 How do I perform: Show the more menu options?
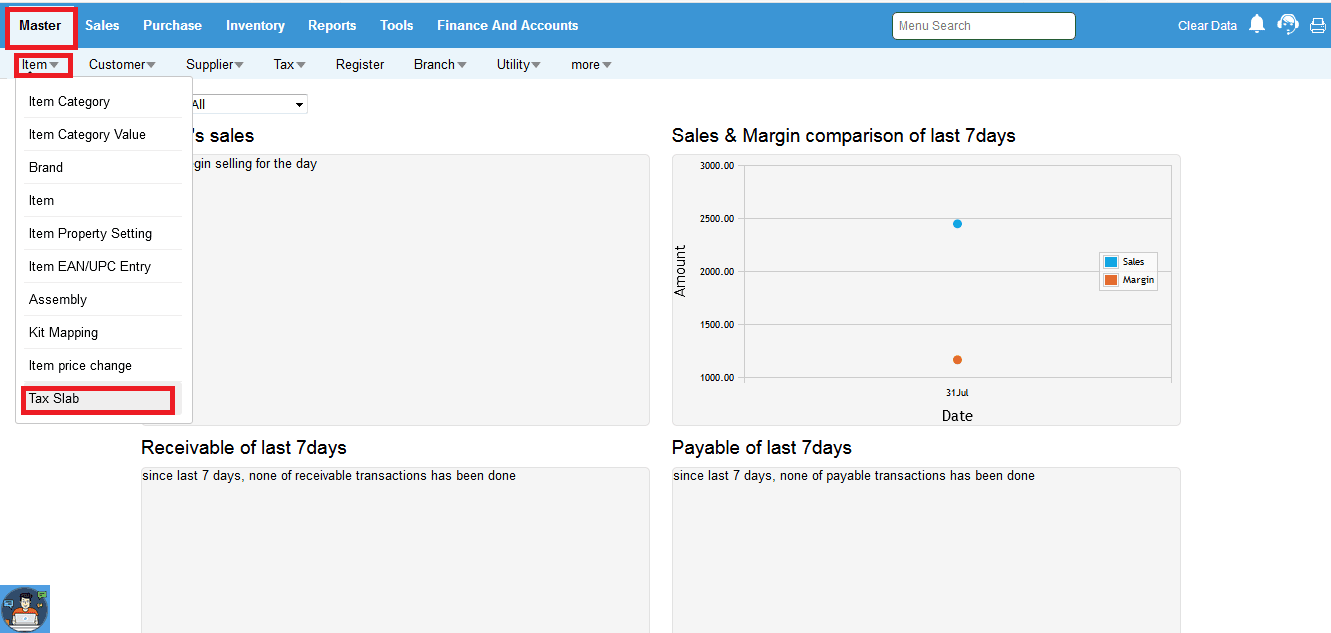coord(591,65)
